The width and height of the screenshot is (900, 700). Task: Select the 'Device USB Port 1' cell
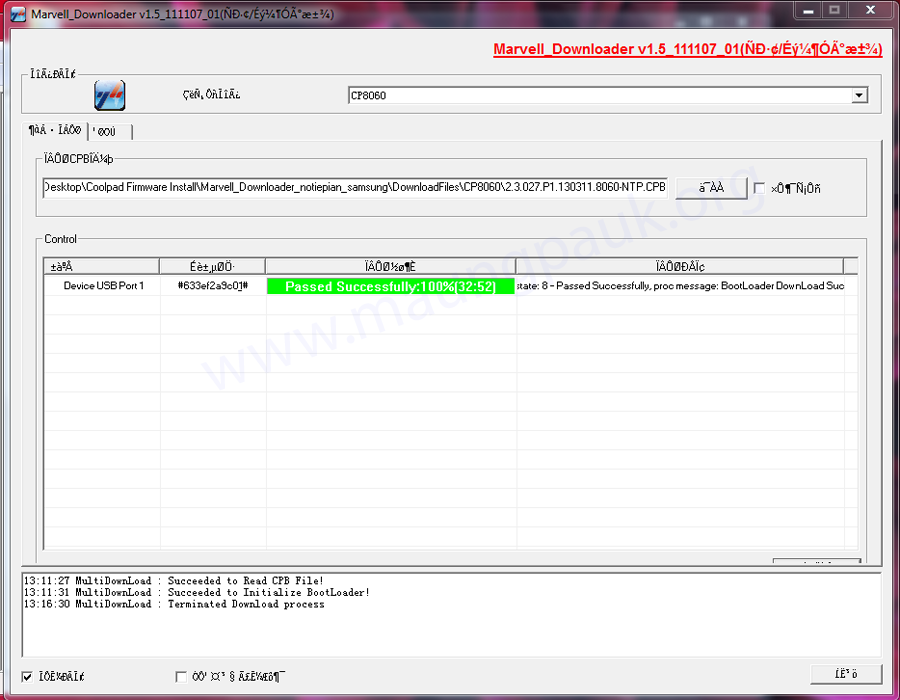click(103, 286)
